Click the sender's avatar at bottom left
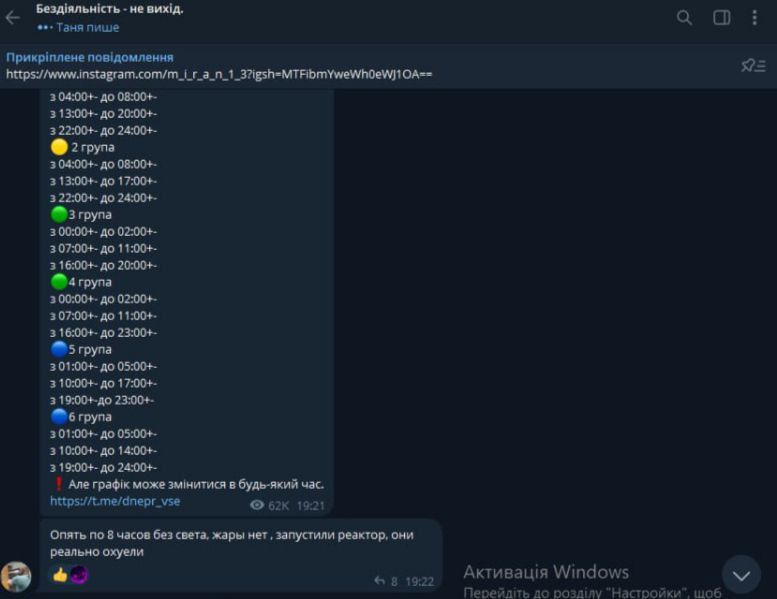Screen dimensions: 777x599 click(x=16, y=577)
